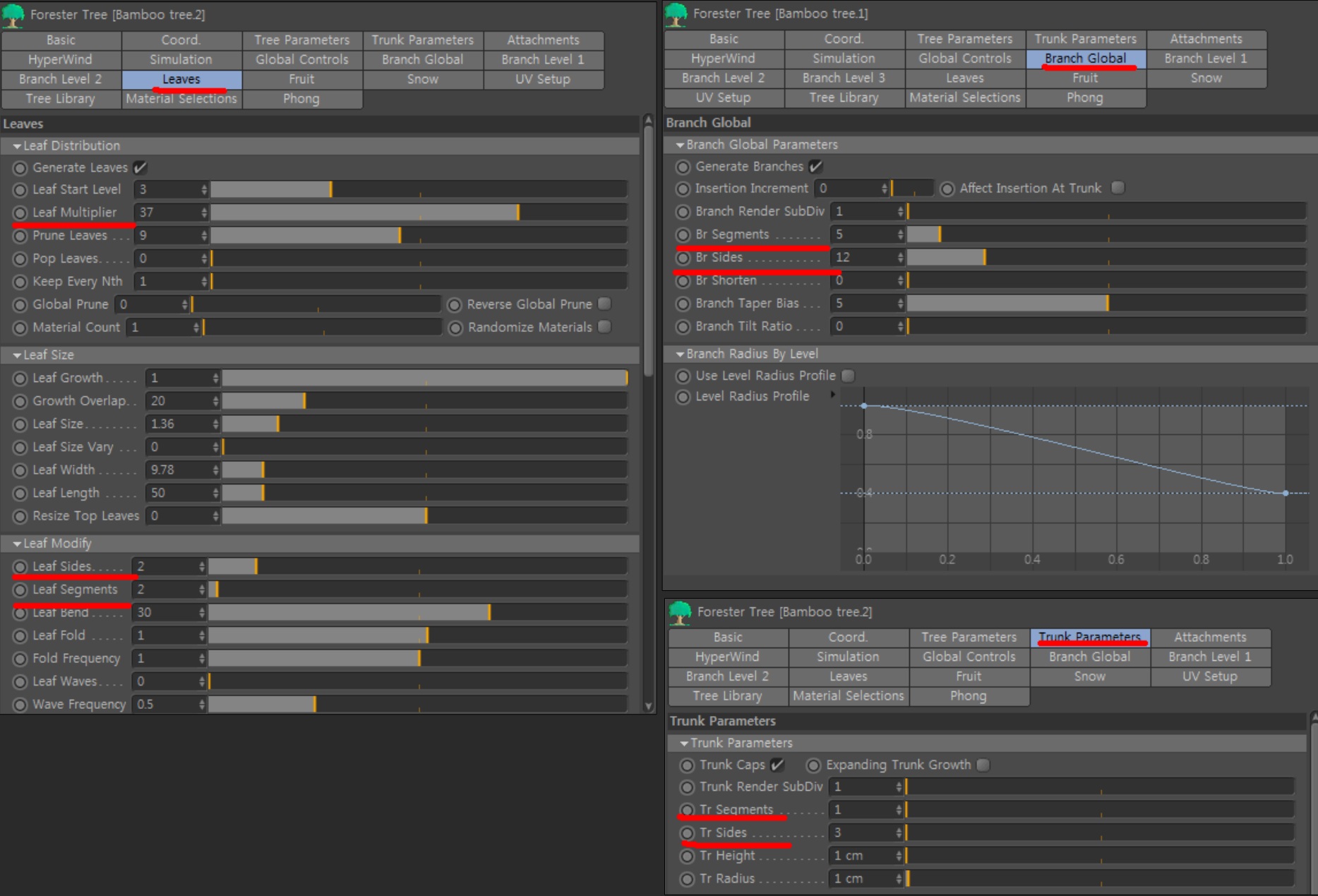Click the animation dot beside Leaf Width

click(20, 470)
